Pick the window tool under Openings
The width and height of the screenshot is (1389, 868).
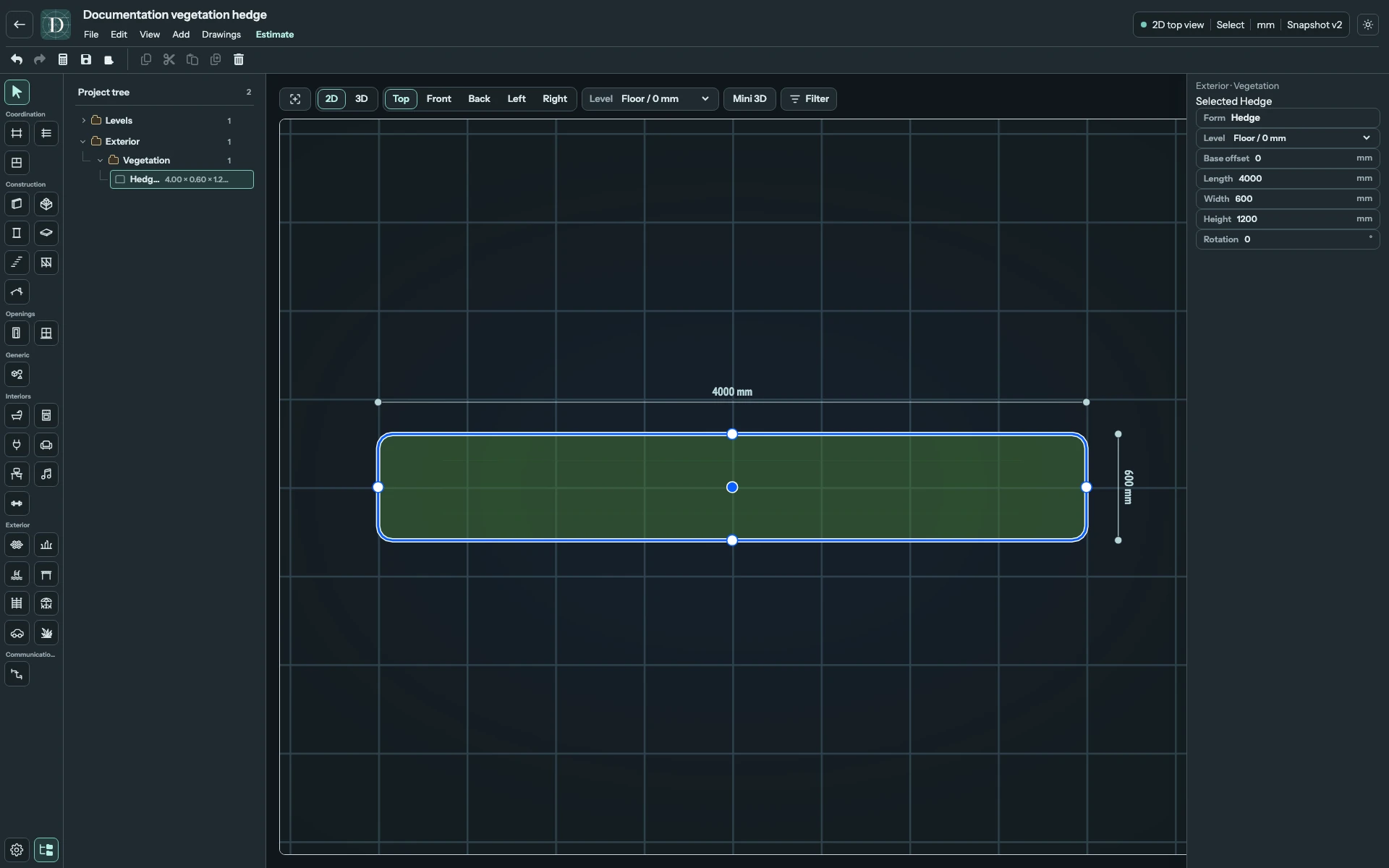[x=46, y=333]
